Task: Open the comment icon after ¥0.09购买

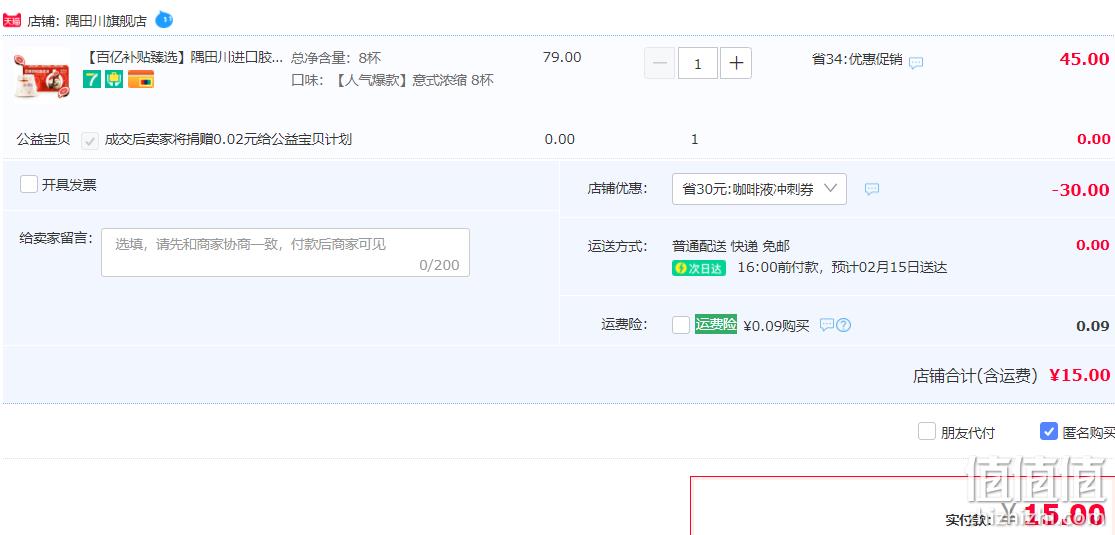Action: (826, 325)
